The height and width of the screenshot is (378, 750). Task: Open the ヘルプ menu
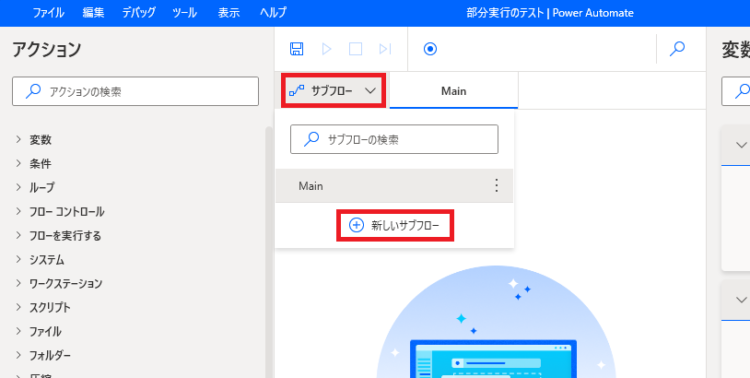pos(273,13)
